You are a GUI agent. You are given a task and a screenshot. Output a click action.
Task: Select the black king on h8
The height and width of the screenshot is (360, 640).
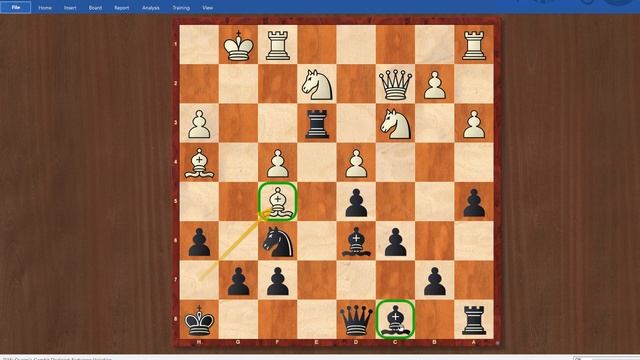click(x=199, y=320)
